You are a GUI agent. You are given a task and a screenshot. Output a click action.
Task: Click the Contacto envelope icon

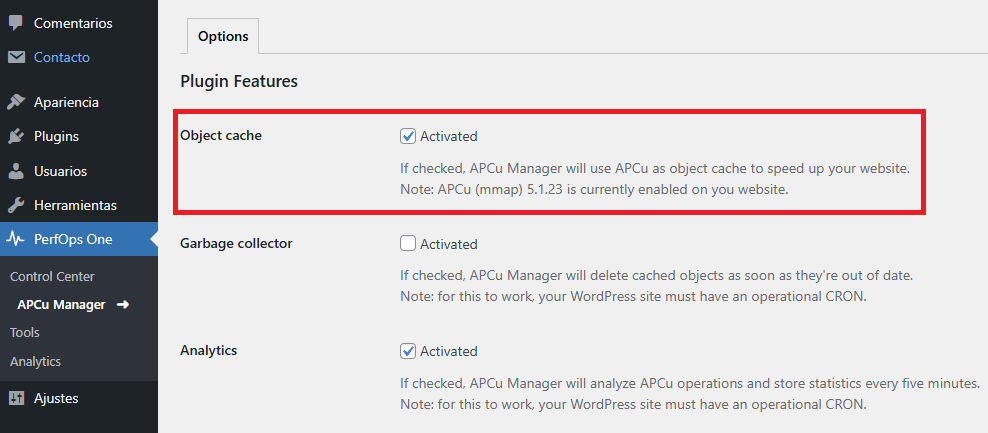point(16,57)
